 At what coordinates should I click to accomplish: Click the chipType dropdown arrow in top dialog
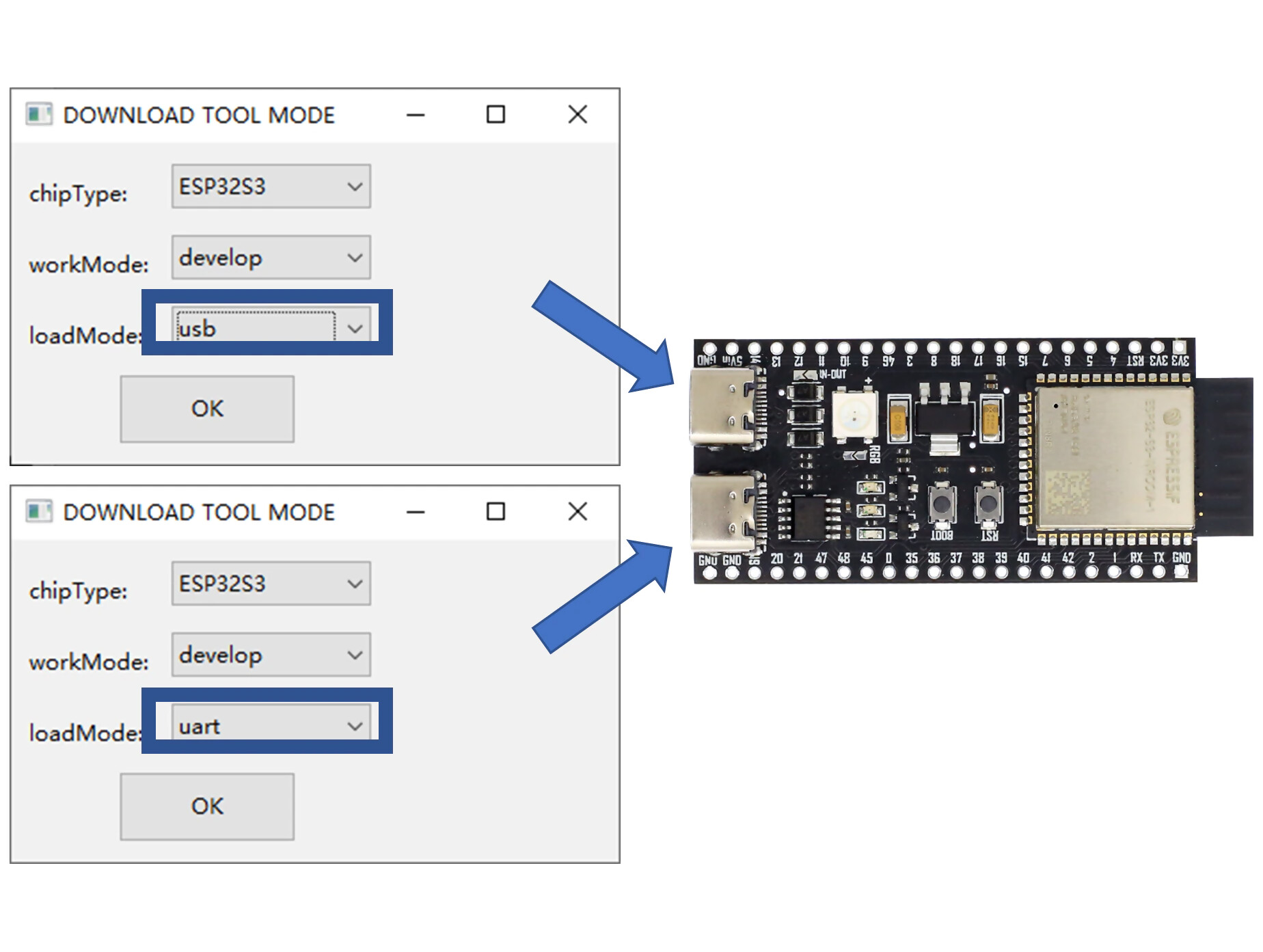coord(356,185)
